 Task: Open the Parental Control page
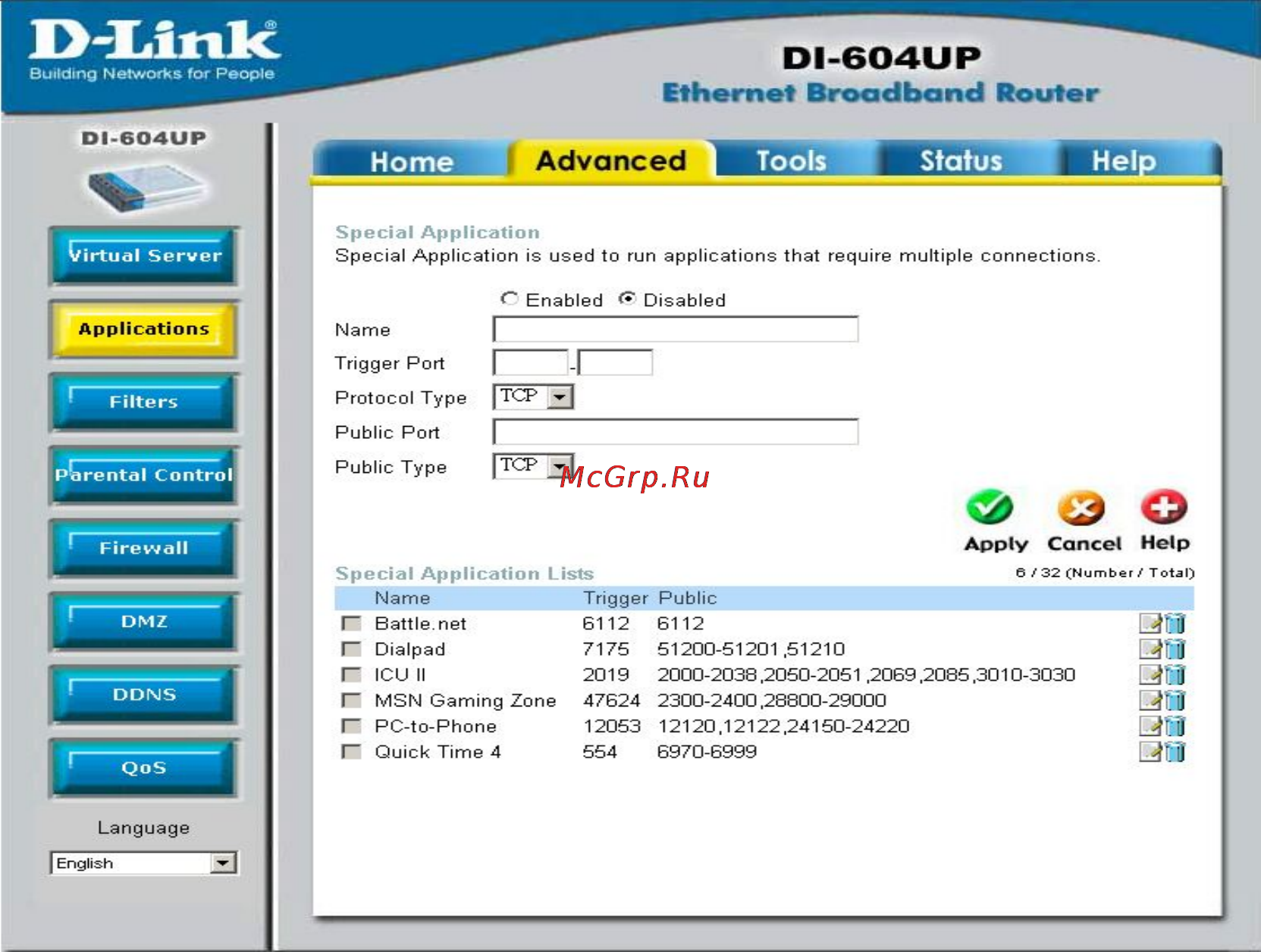click(144, 476)
